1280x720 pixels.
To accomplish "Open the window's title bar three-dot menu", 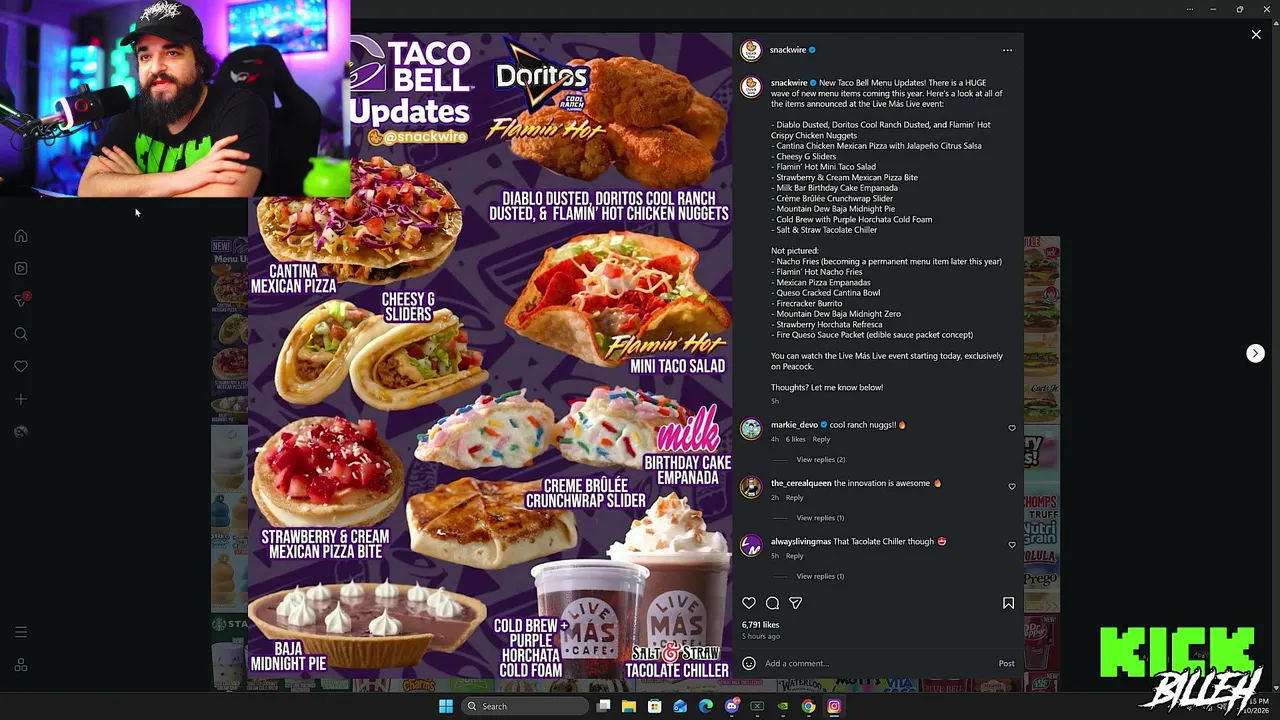I will click(1189, 9).
